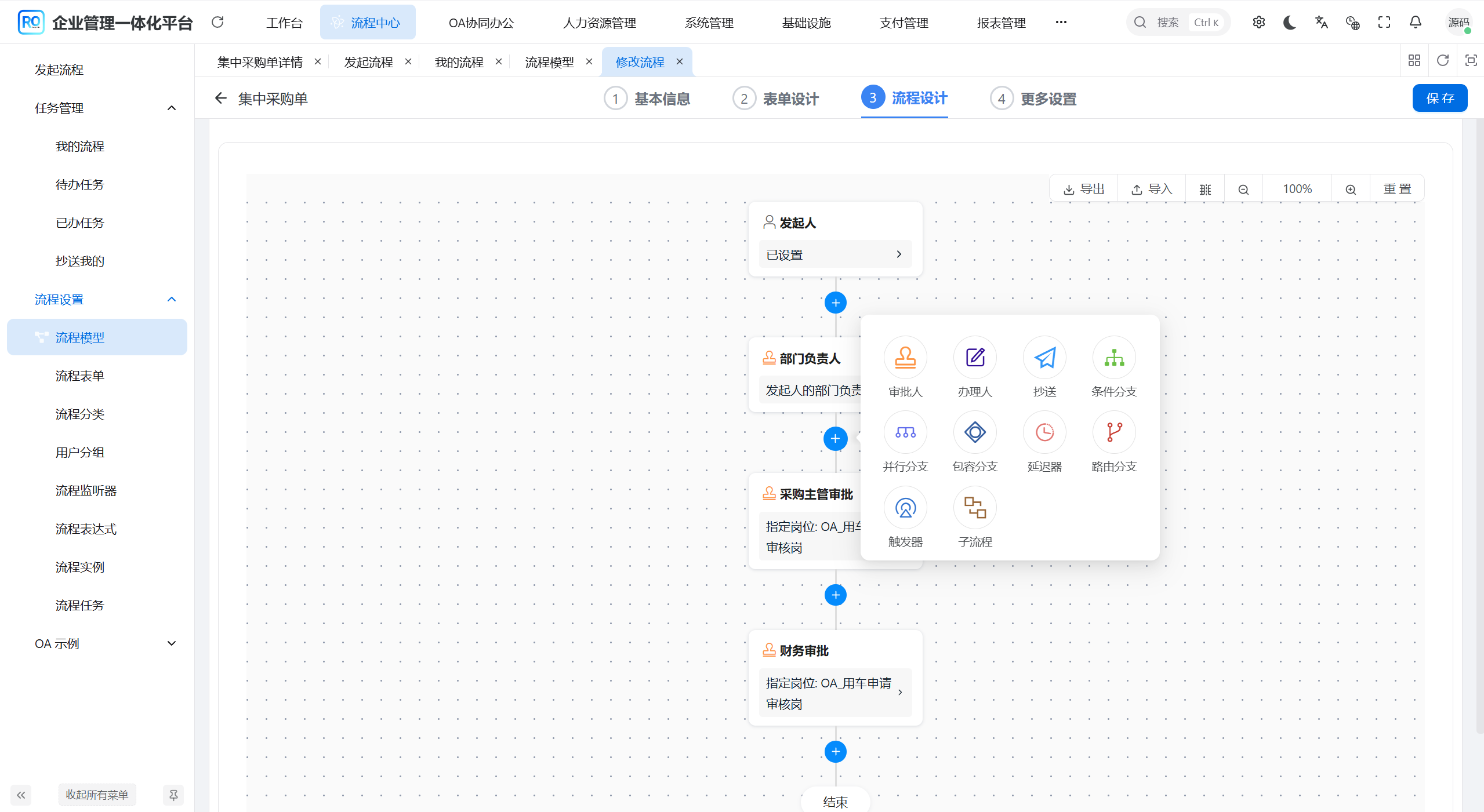Open the 报表管理 menu item

[1000, 22]
